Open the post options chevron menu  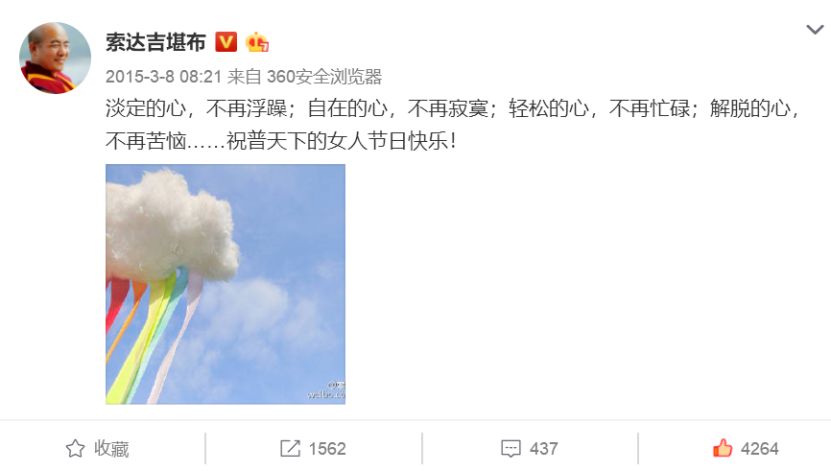pos(815,30)
